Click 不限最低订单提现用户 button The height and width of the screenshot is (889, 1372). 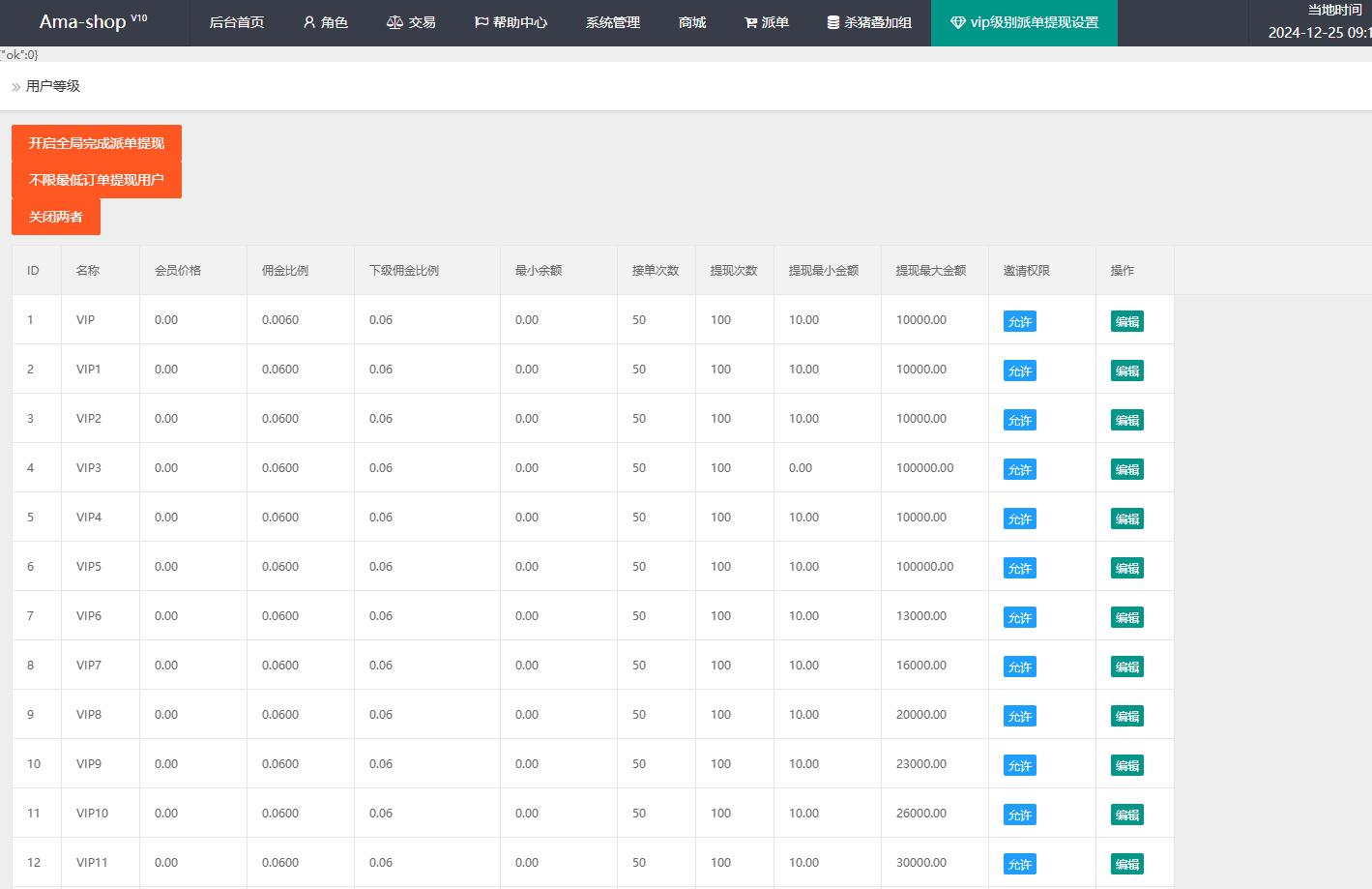(x=97, y=180)
